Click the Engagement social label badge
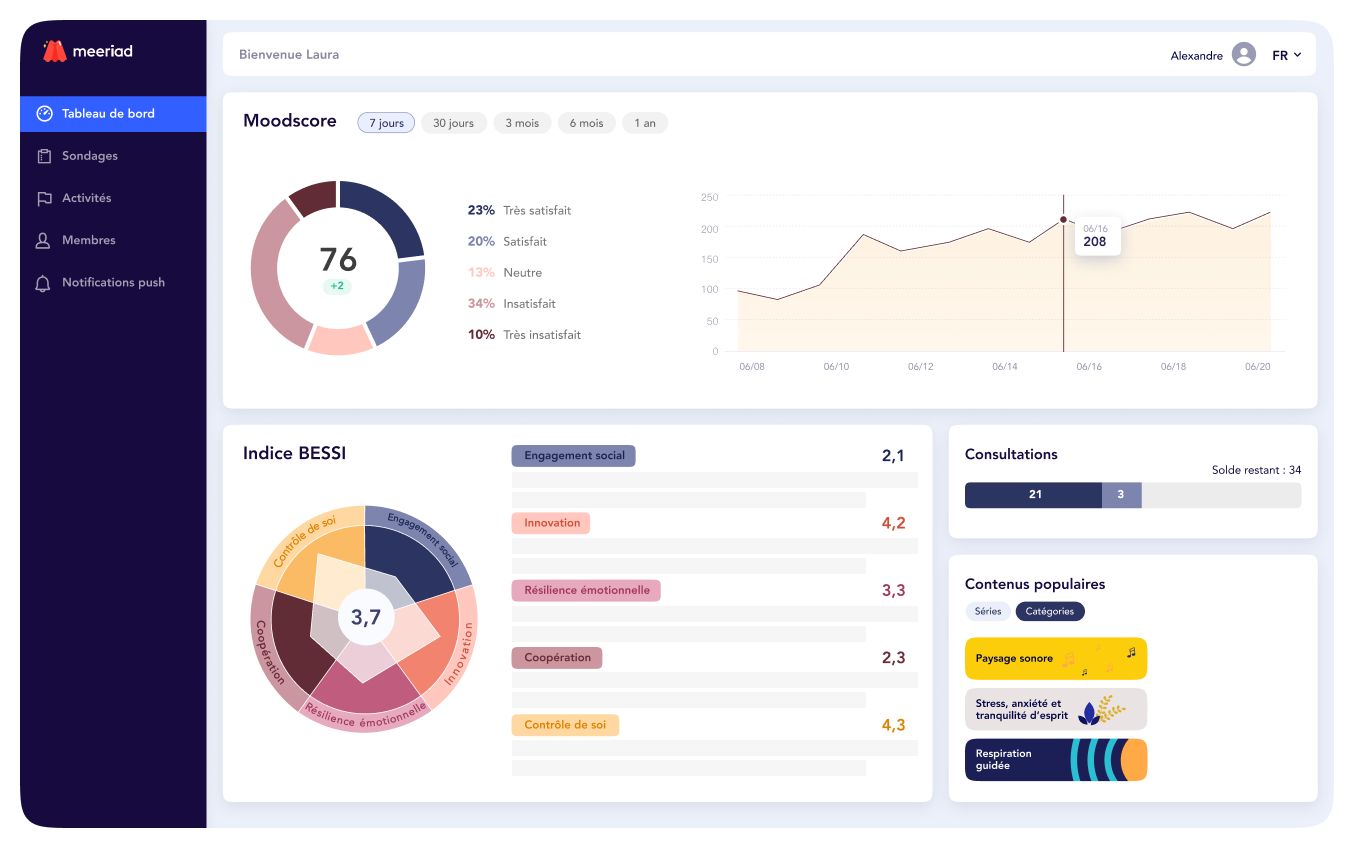This screenshot has height=848, width=1354. (x=574, y=456)
